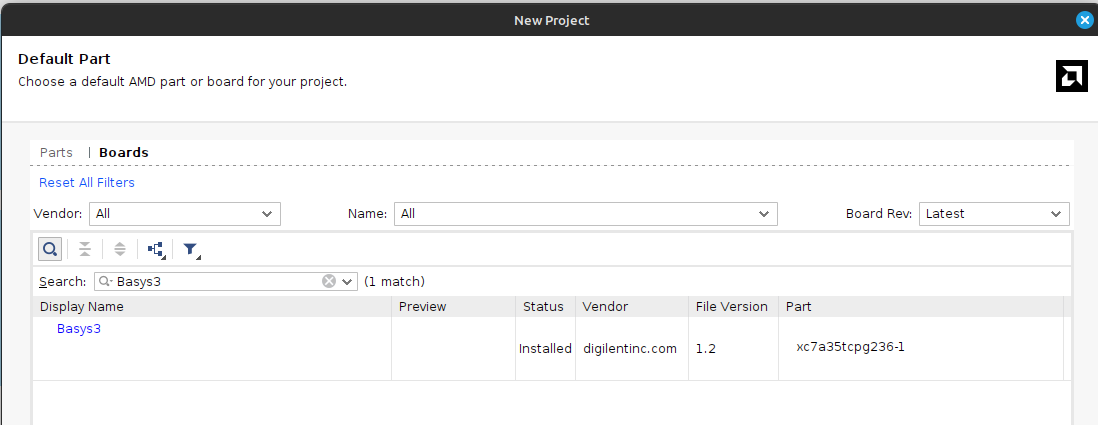The width and height of the screenshot is (1098, 425).
Task: Select the Basys3 board entry
Action: [79, 328]
